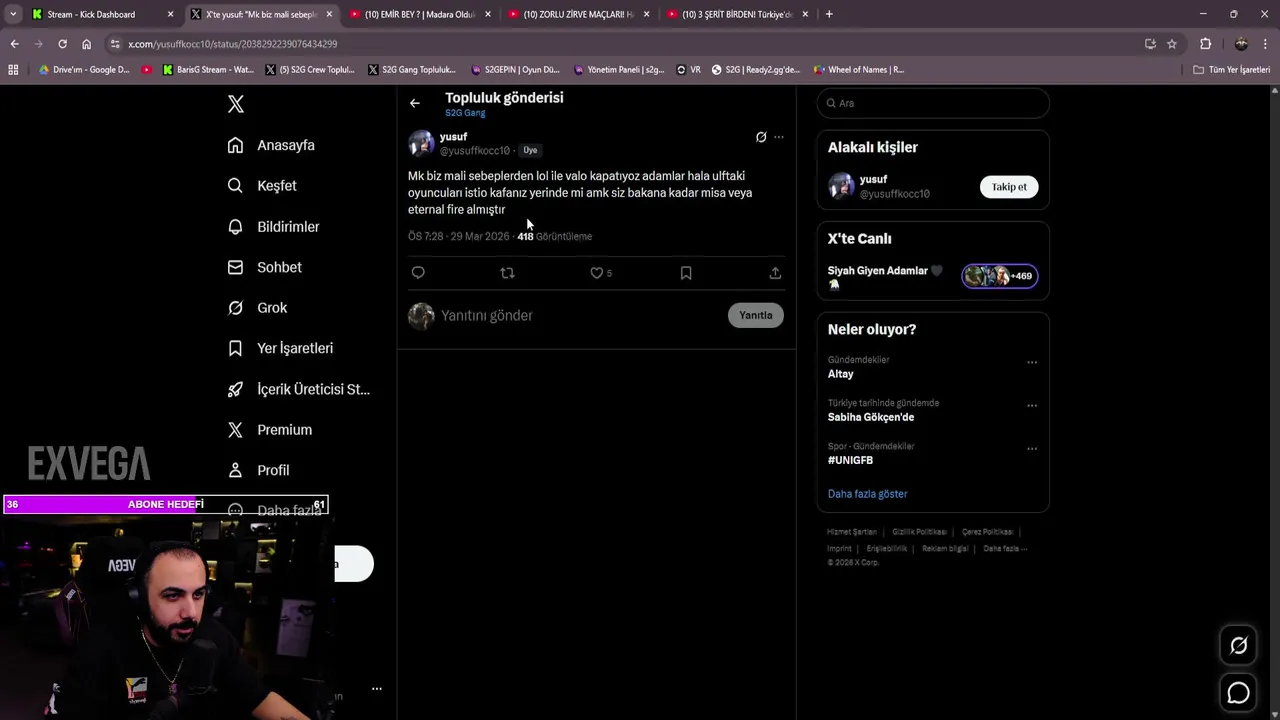Open Profil page
Screen dimensions: 1280x720
tap(258, 470)
